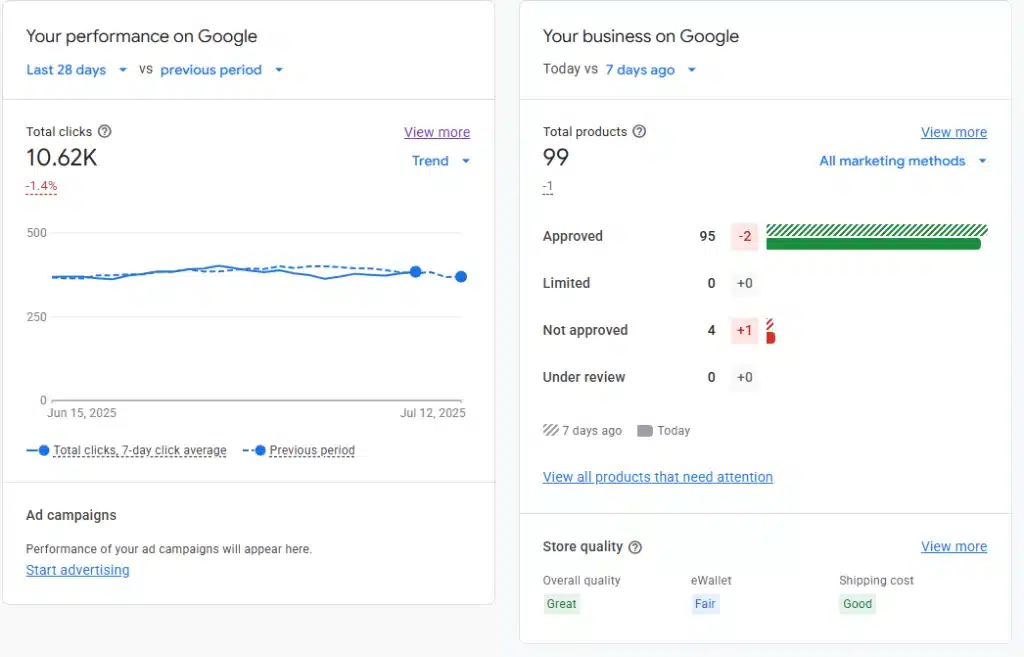The height and width of the screenshot is (657, 1024).
Task: Click the 7 days ago striped legend icon
Action: click(x=550, y=431)
